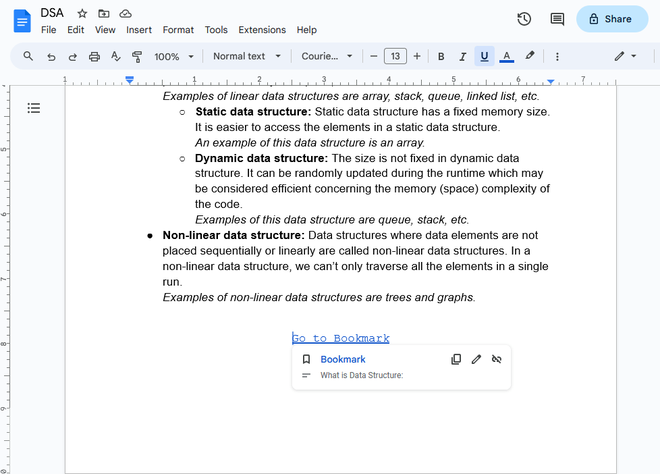Open the text color picker
660x474 pixels.
point(506,56)
